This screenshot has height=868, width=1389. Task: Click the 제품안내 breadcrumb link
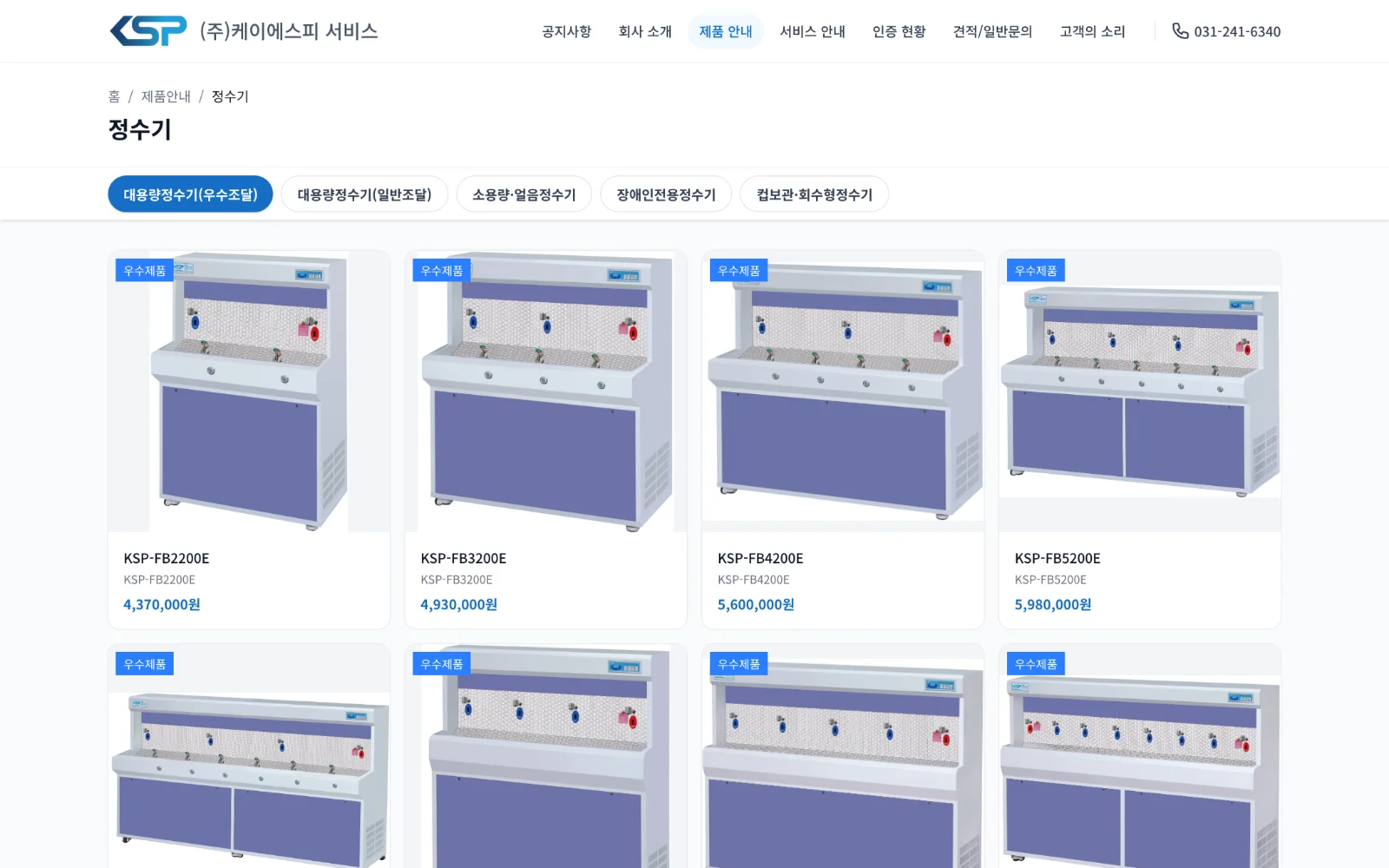point(166,96)
